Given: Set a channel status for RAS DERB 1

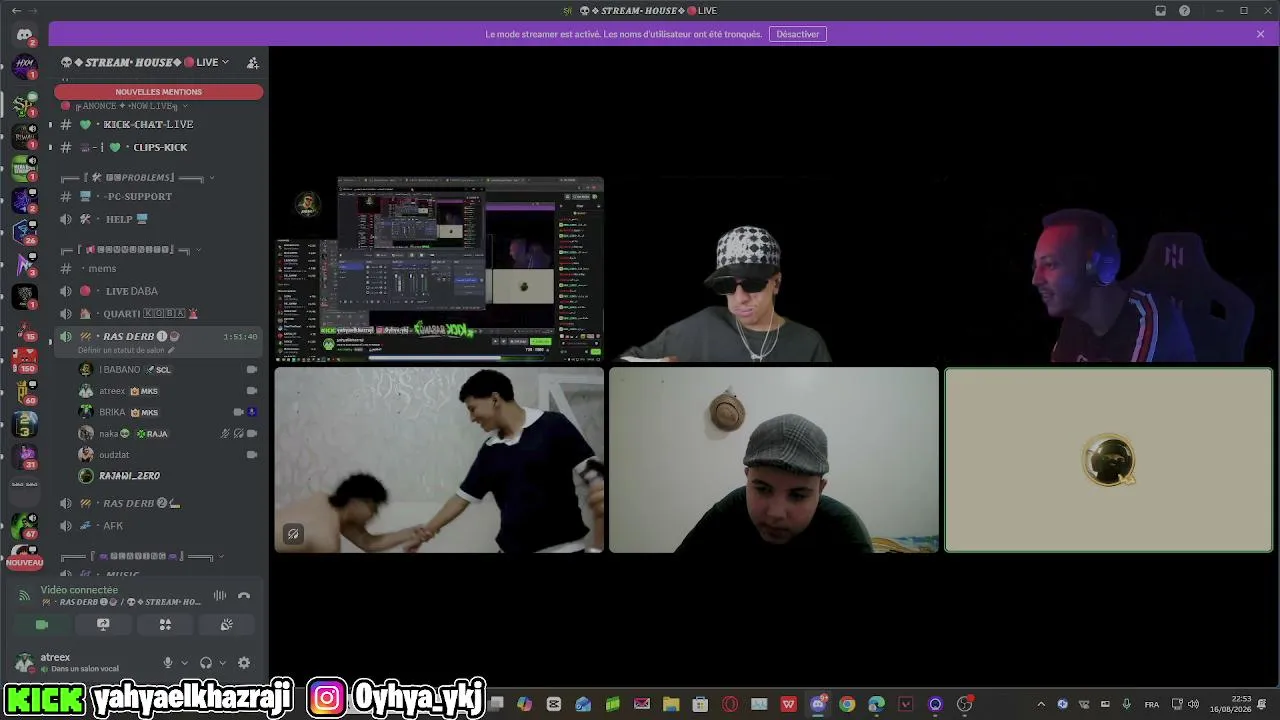Looking at the screenshot, I should pos(126,351).
